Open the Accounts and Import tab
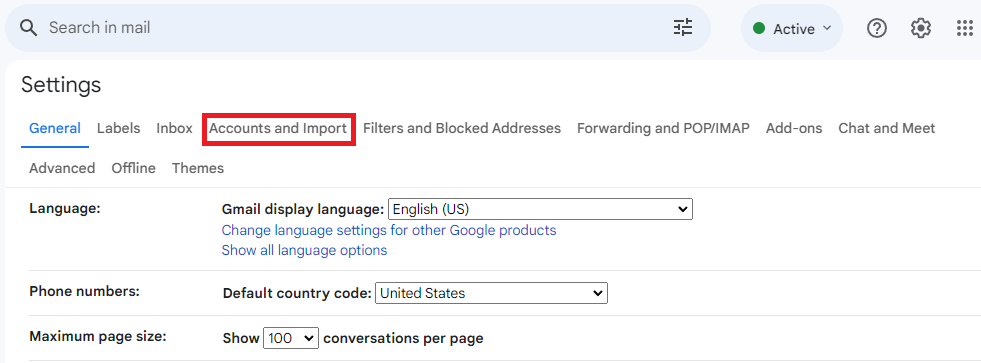Screen dimensions: 981x363 pyautogui.click(x=278, y=128)
